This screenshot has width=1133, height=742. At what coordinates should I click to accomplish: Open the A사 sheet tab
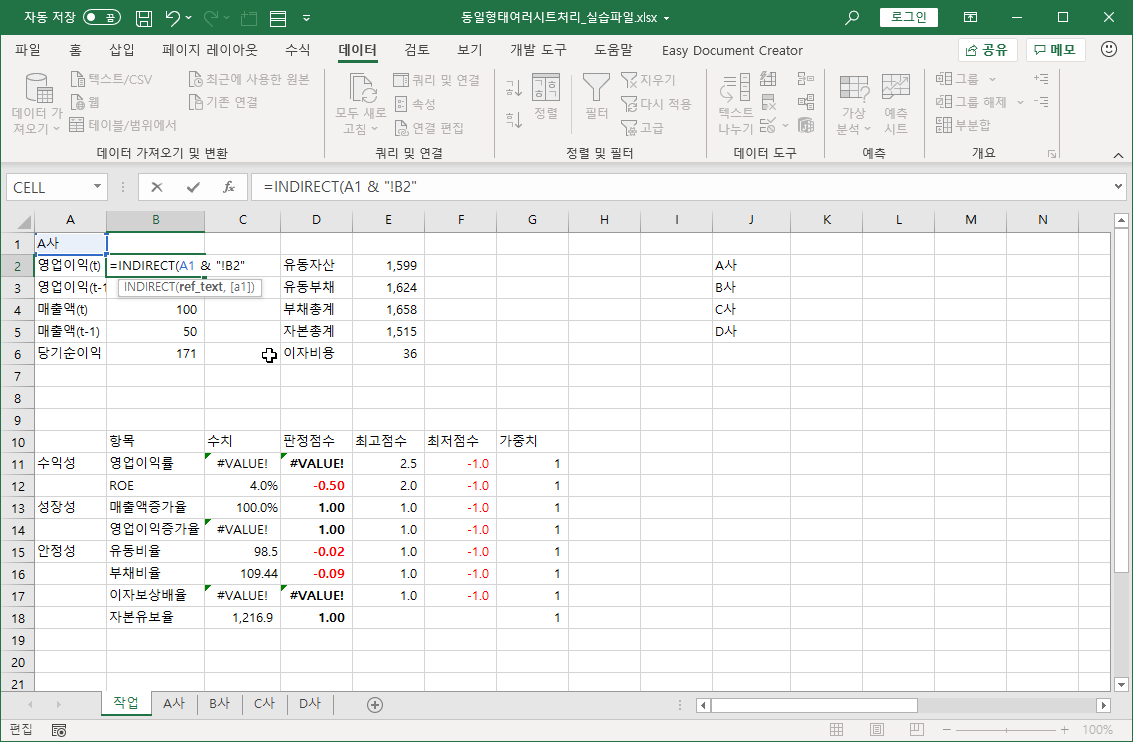pyautogui.click(x=173, y=703)
